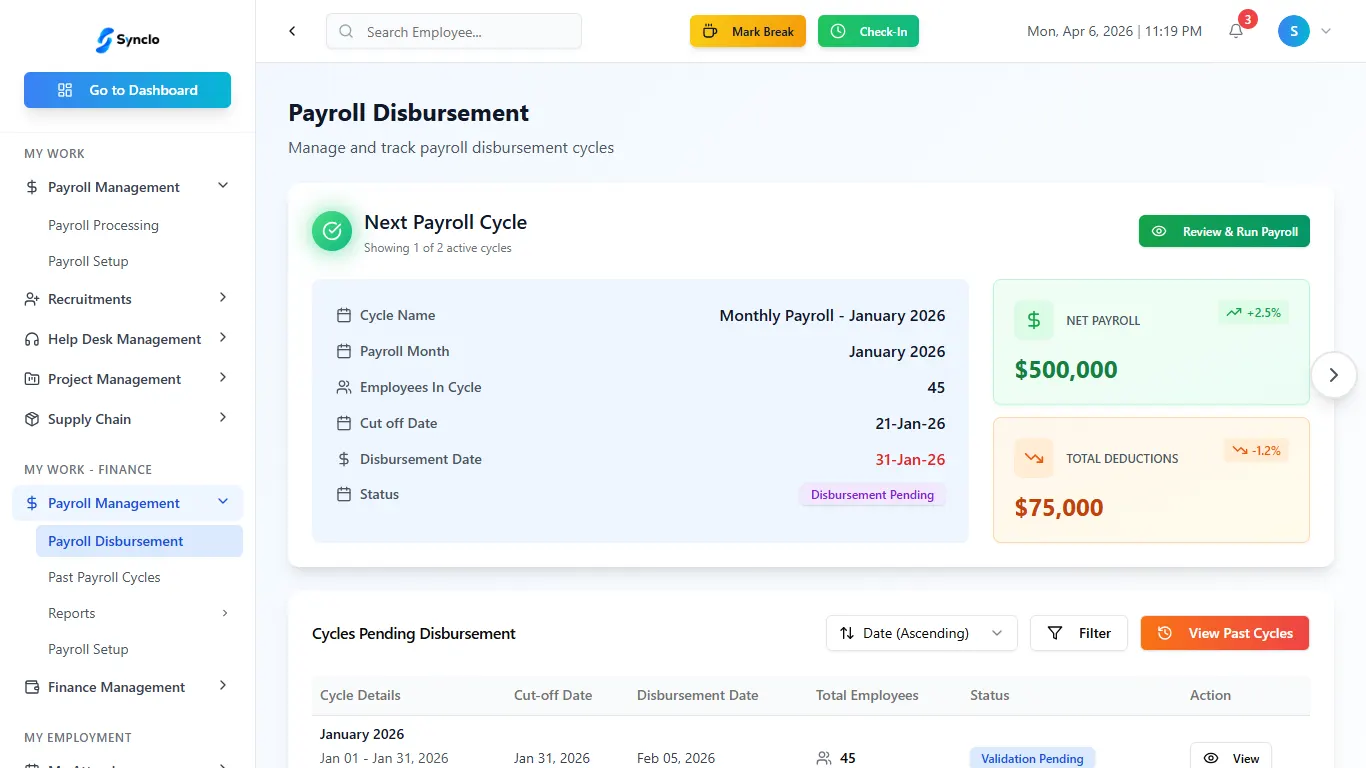The image size is (1366, 768).
Task: Open Past Payroll Cycles in the sidebar
Action: (104, 577)
